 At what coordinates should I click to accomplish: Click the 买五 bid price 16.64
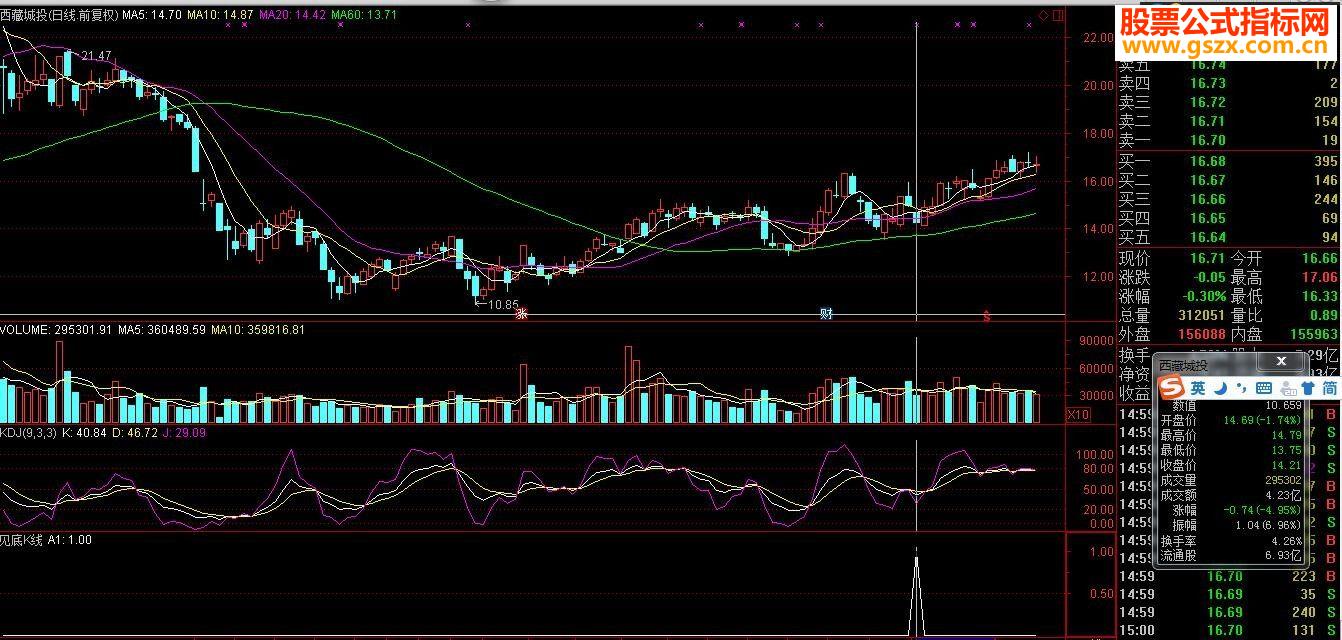coord(1208,237)
